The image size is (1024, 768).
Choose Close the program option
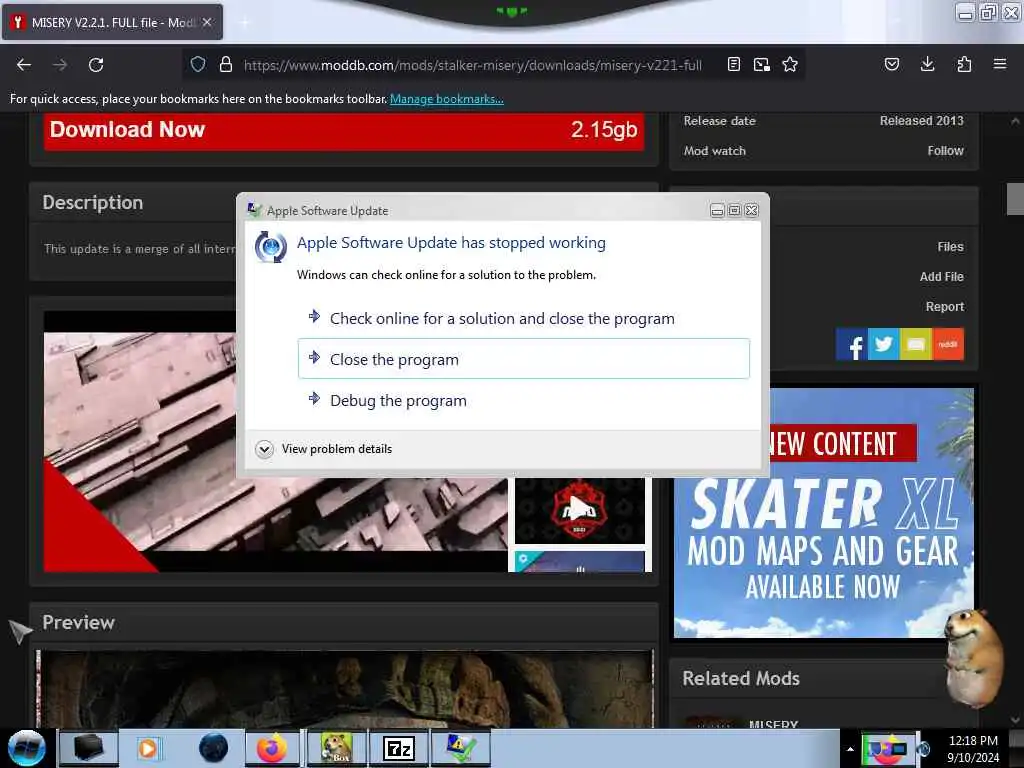click(x=524, y=359)
